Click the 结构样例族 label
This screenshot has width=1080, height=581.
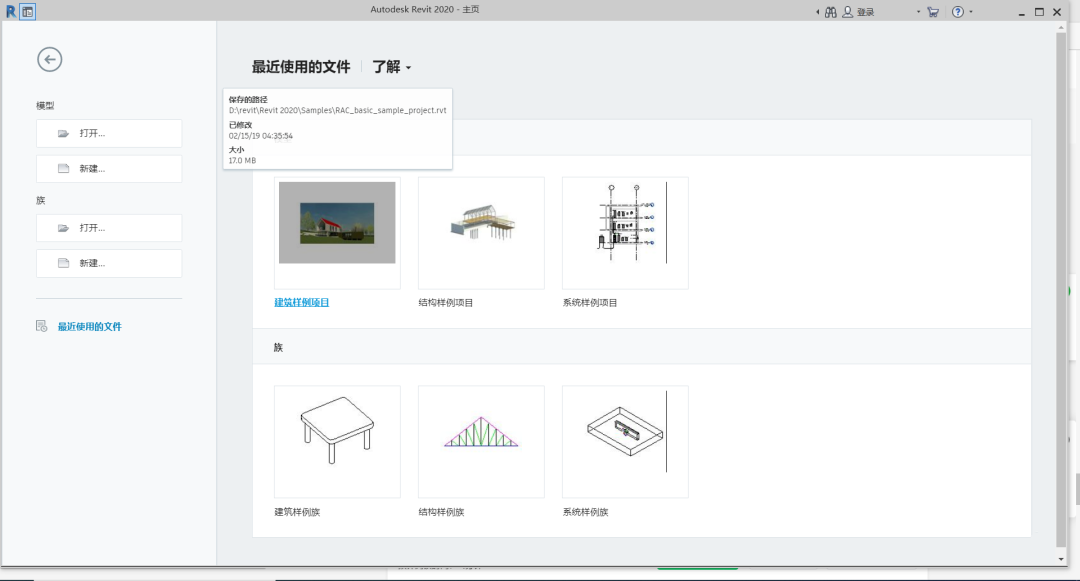point(441,511)
